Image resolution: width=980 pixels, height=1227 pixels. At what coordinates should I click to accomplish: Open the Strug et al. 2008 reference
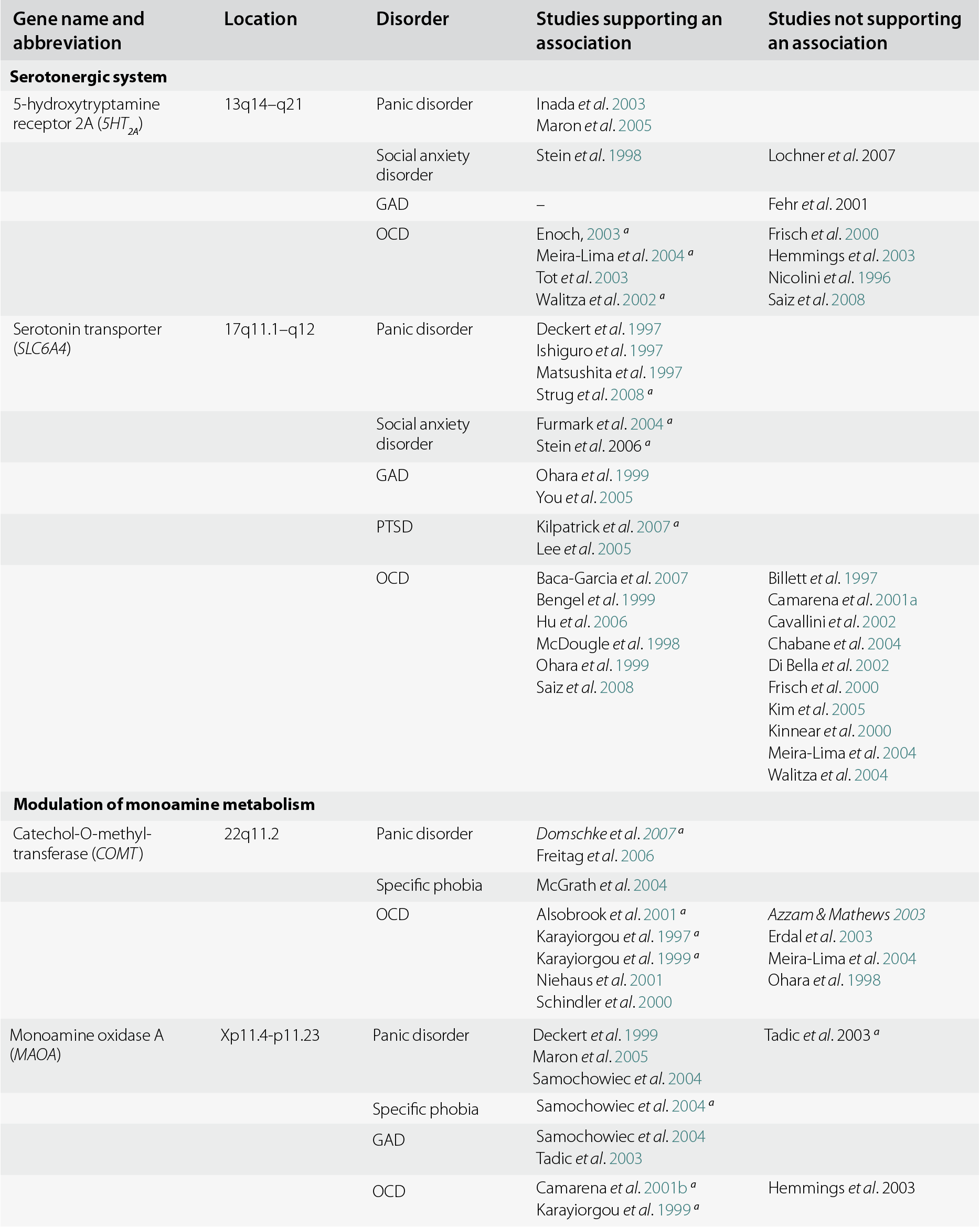pyautogui.click(x=626, y=395)
